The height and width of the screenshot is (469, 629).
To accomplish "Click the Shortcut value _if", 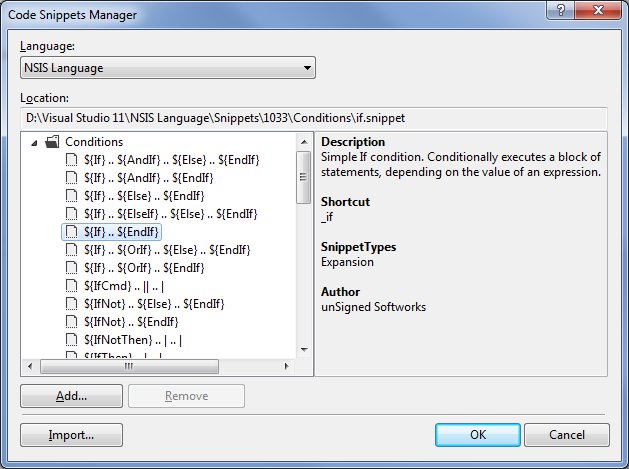I will click(x=327, y=217).
